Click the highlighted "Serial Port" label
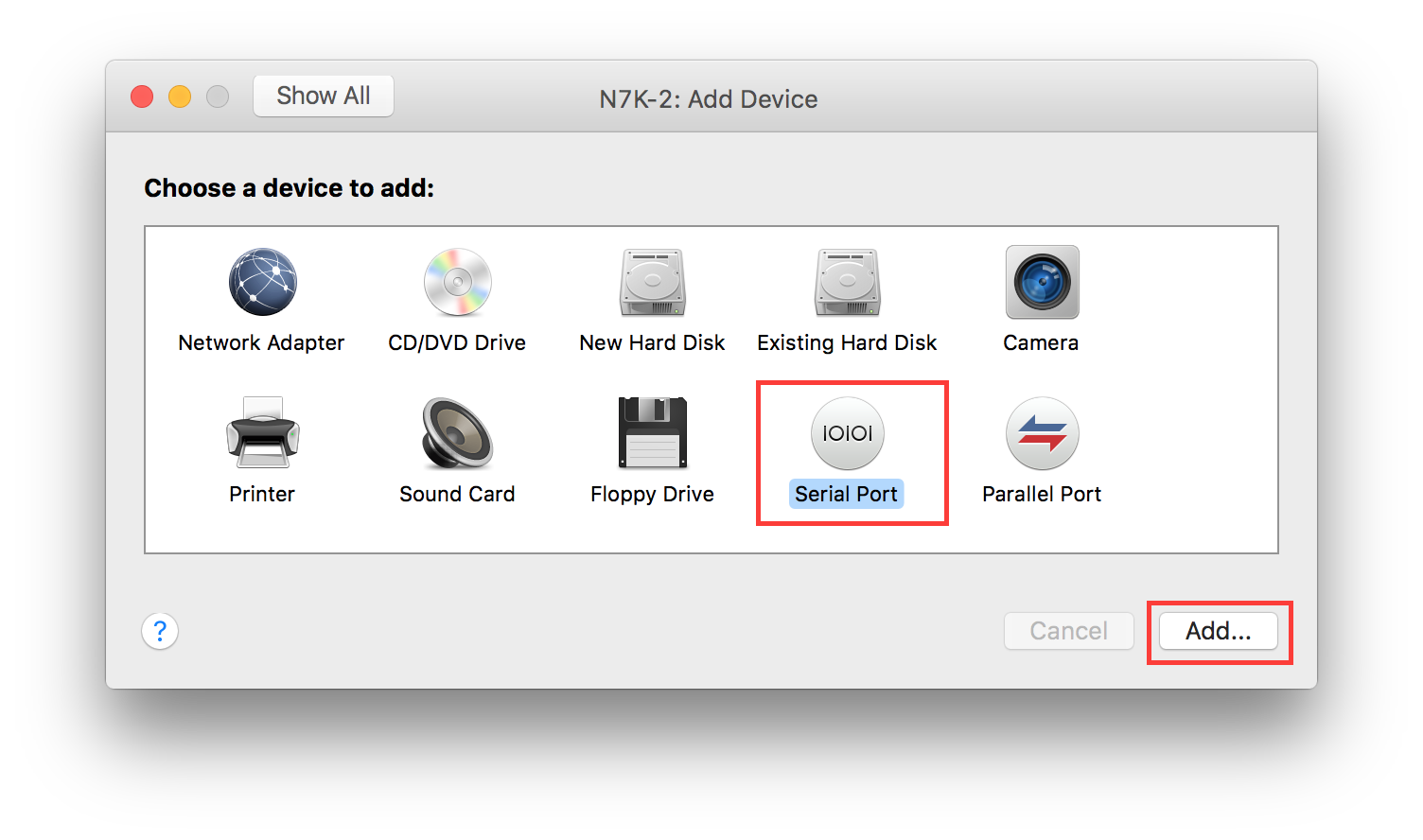Viewport: 1423px width, 840px height. point(847,494)
